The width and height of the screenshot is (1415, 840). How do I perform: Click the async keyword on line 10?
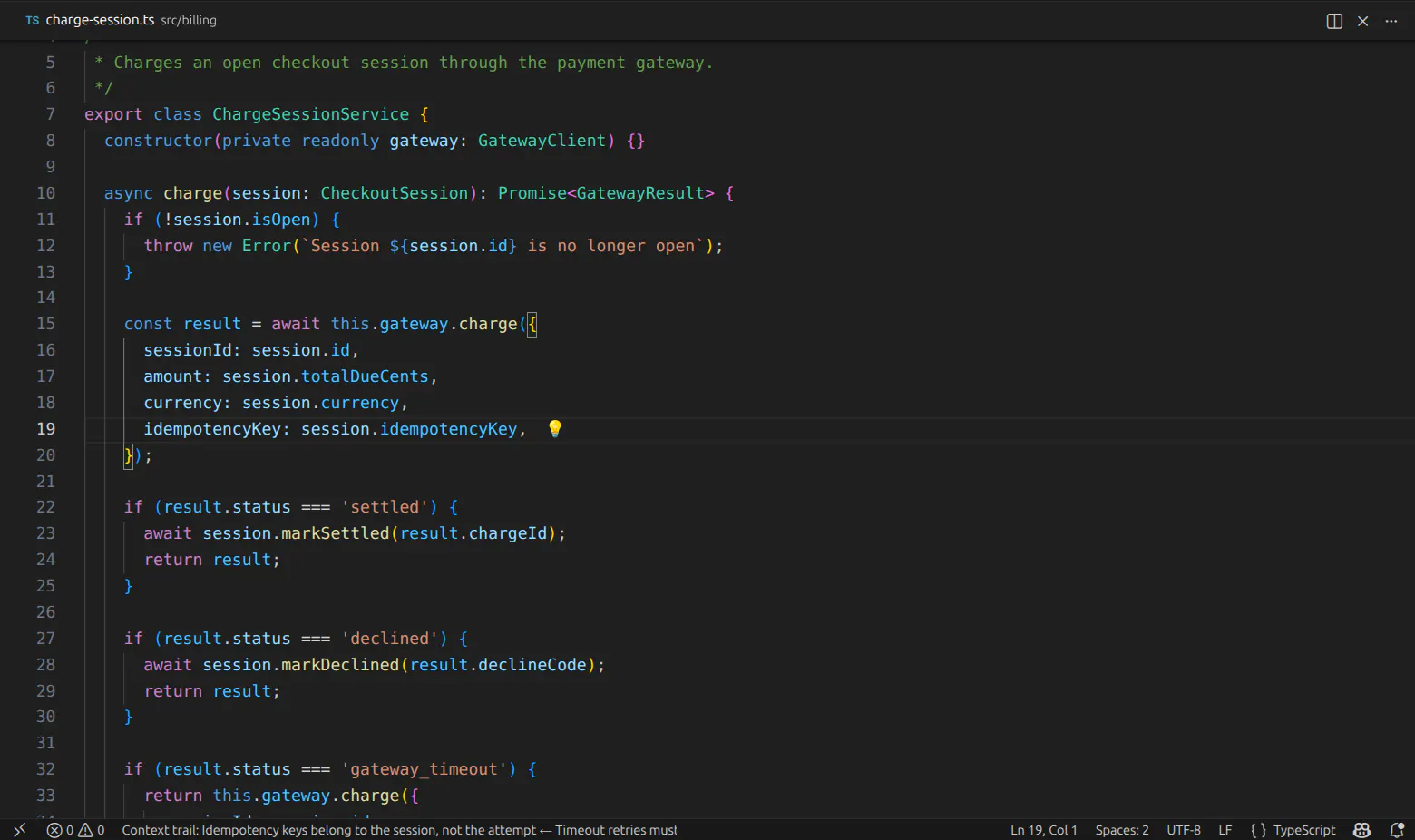(129, 193)
